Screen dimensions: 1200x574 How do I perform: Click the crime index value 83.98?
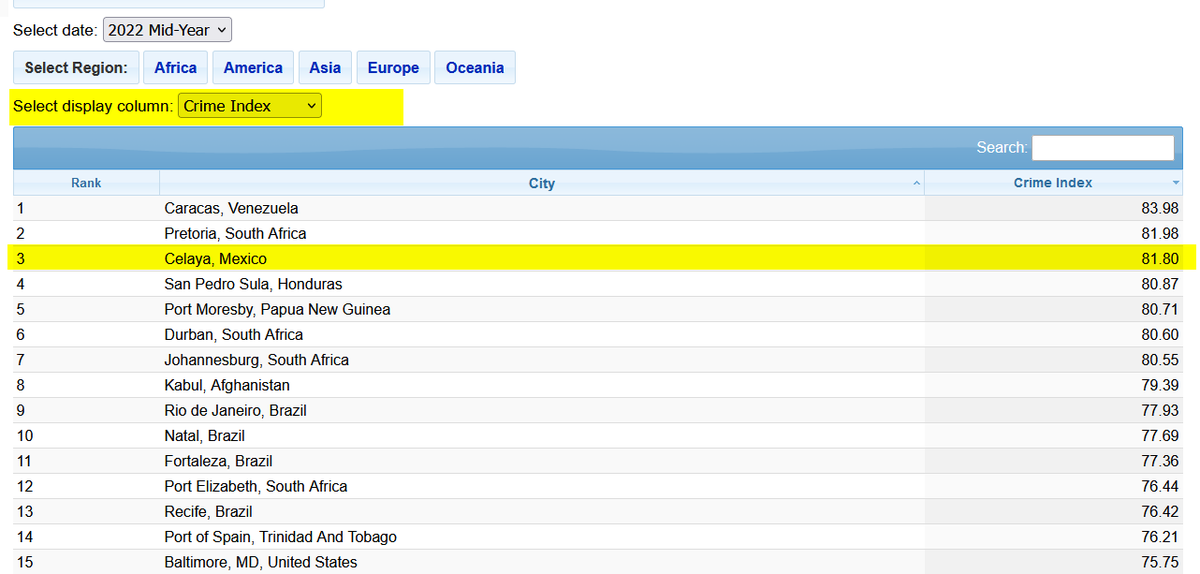(x=1159, y=208)
